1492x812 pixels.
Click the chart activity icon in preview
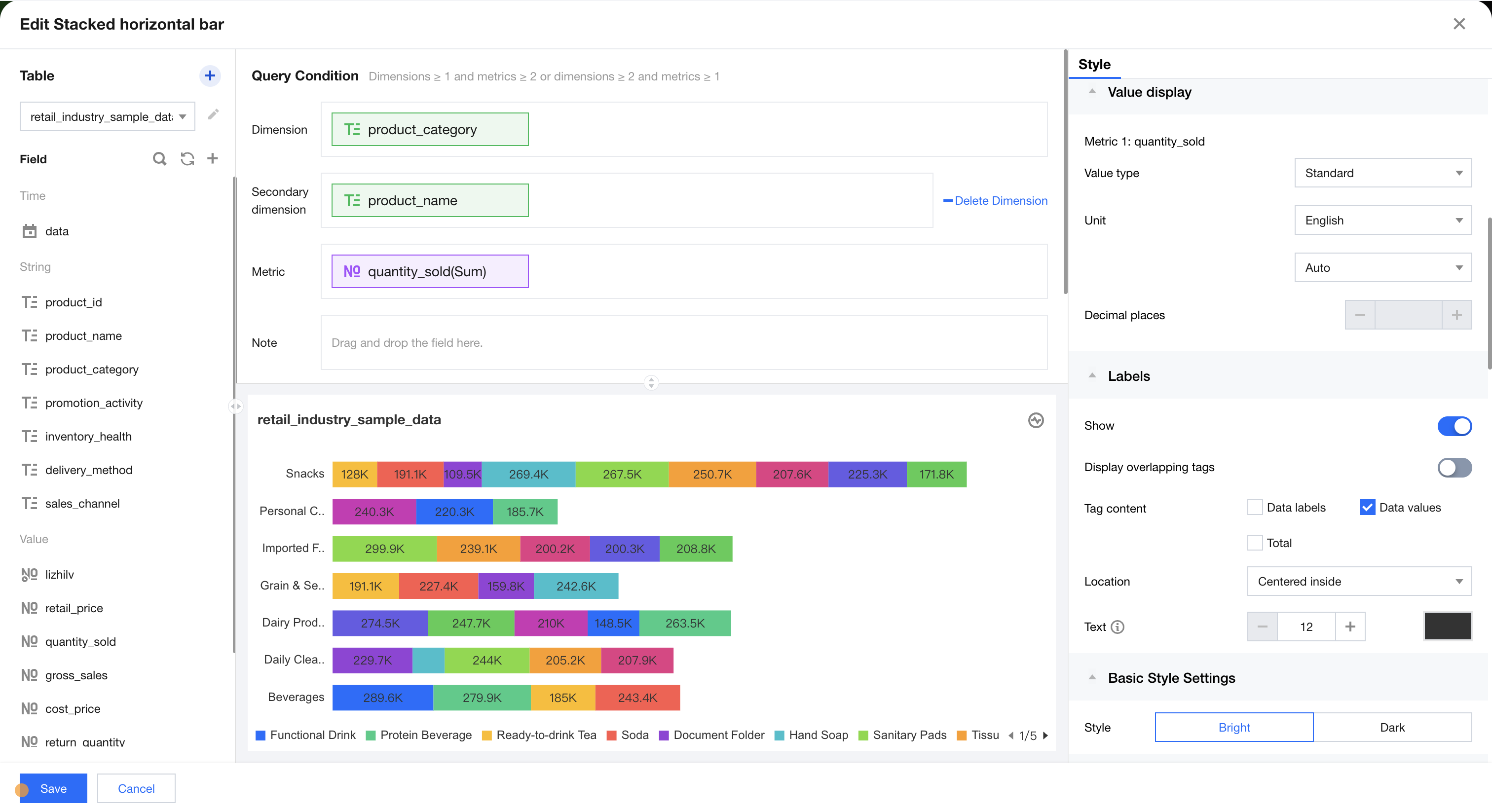1036,420
